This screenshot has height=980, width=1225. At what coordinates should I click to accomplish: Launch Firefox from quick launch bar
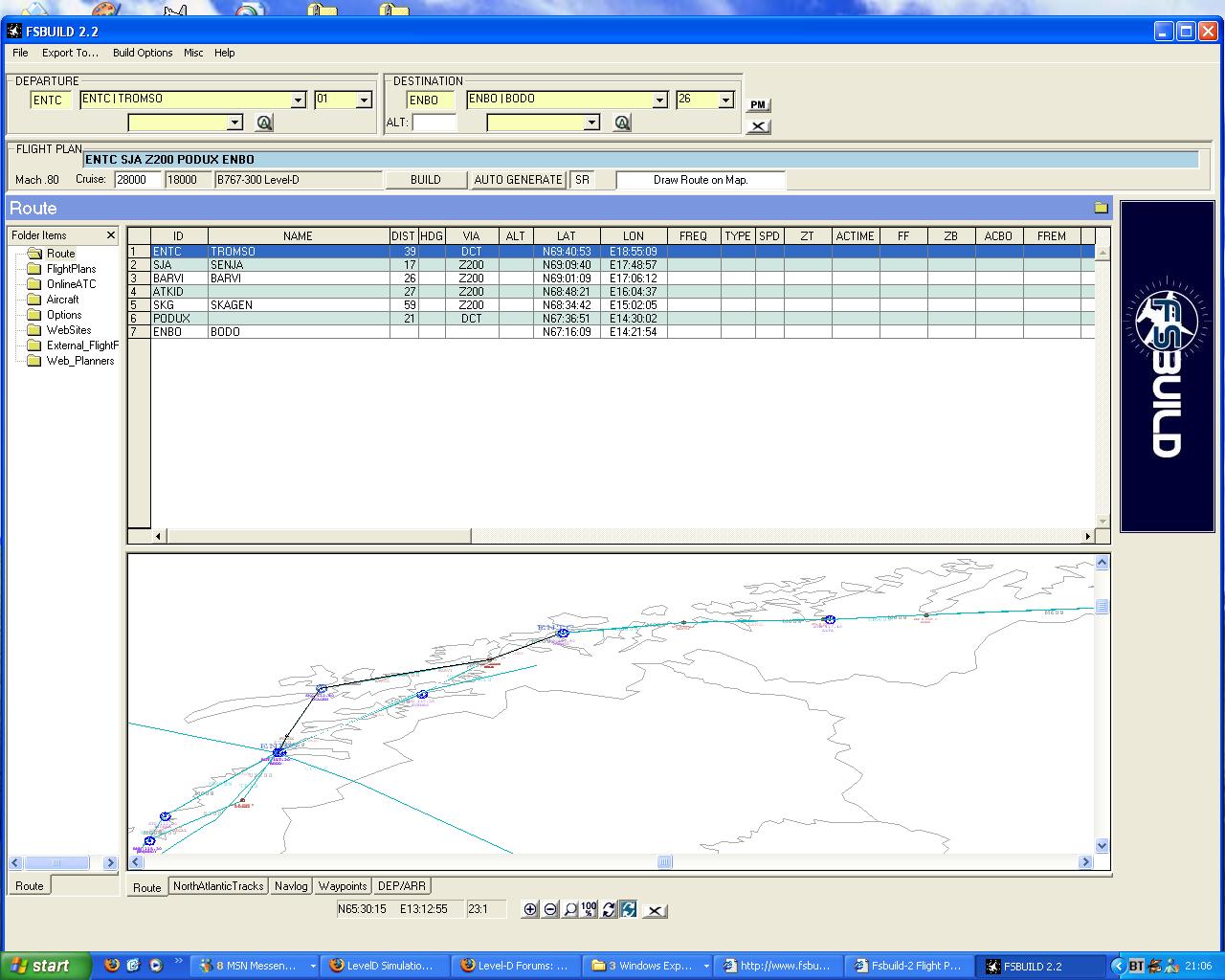pyautogui.click(x=112, y=966)
